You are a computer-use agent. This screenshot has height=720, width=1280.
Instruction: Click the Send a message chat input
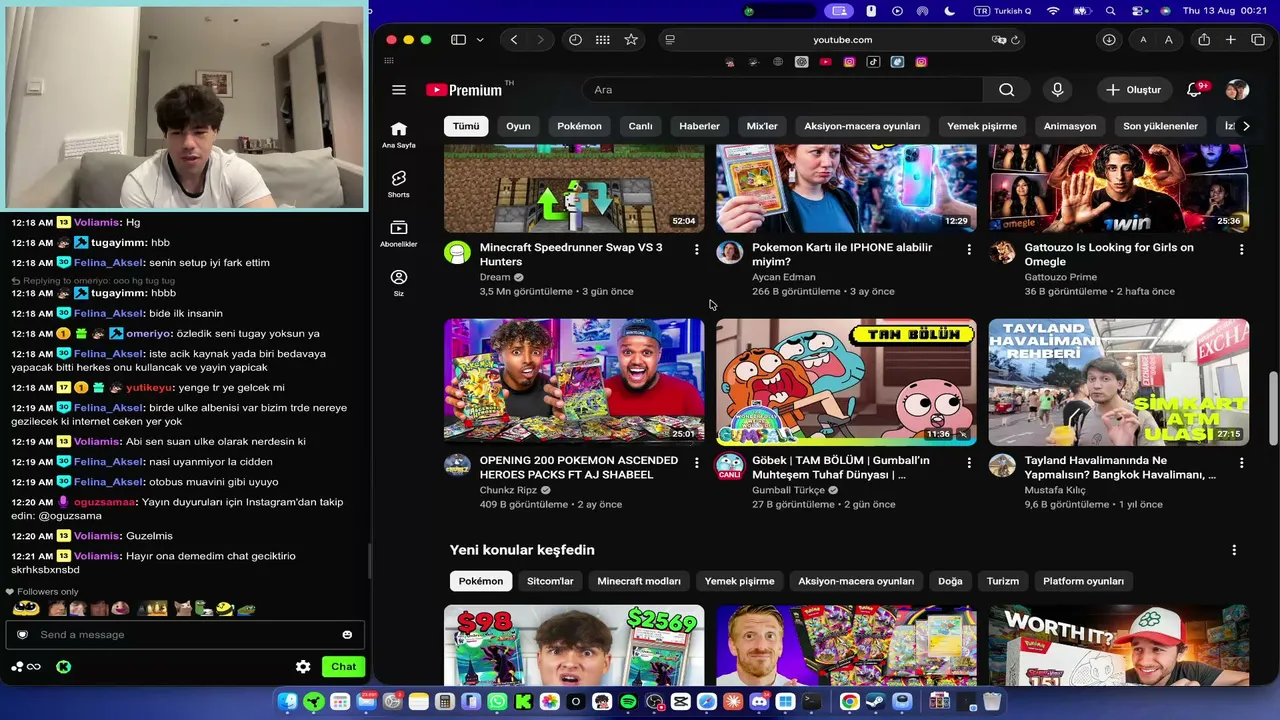[x=185, y=635]
